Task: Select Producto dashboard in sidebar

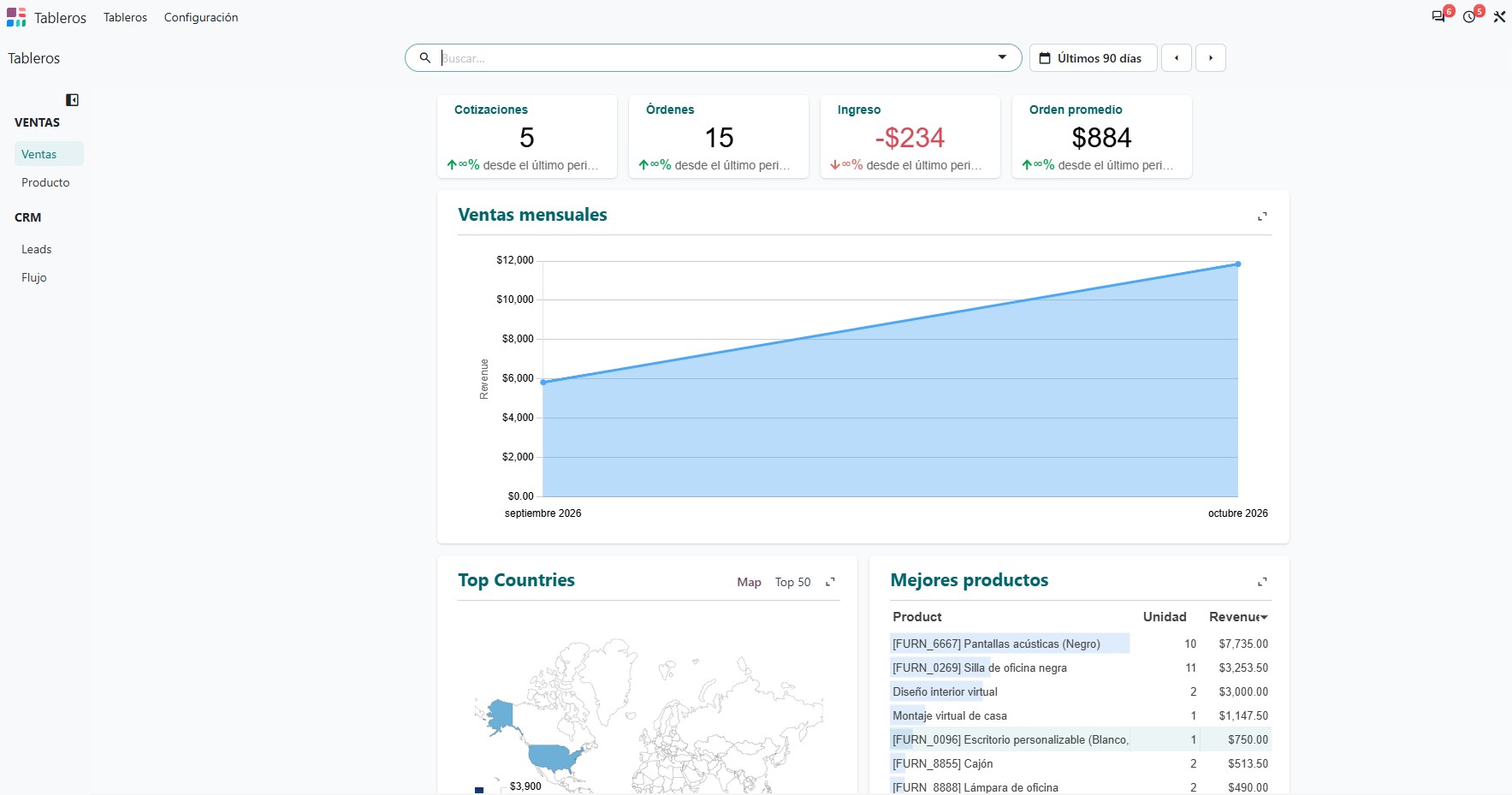Action: [49, 182]
